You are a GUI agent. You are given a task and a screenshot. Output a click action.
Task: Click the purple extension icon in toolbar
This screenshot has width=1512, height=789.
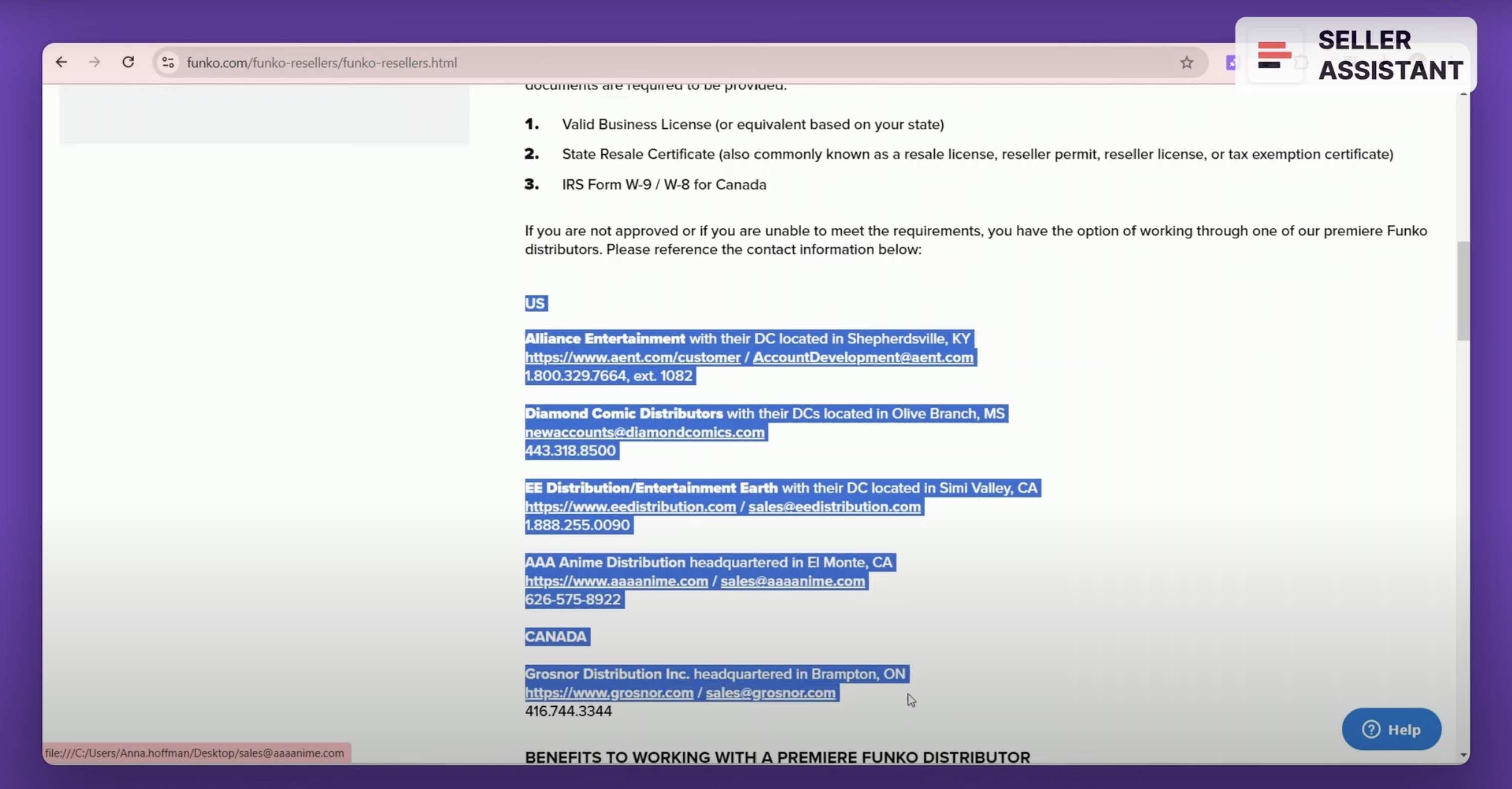1231,62
